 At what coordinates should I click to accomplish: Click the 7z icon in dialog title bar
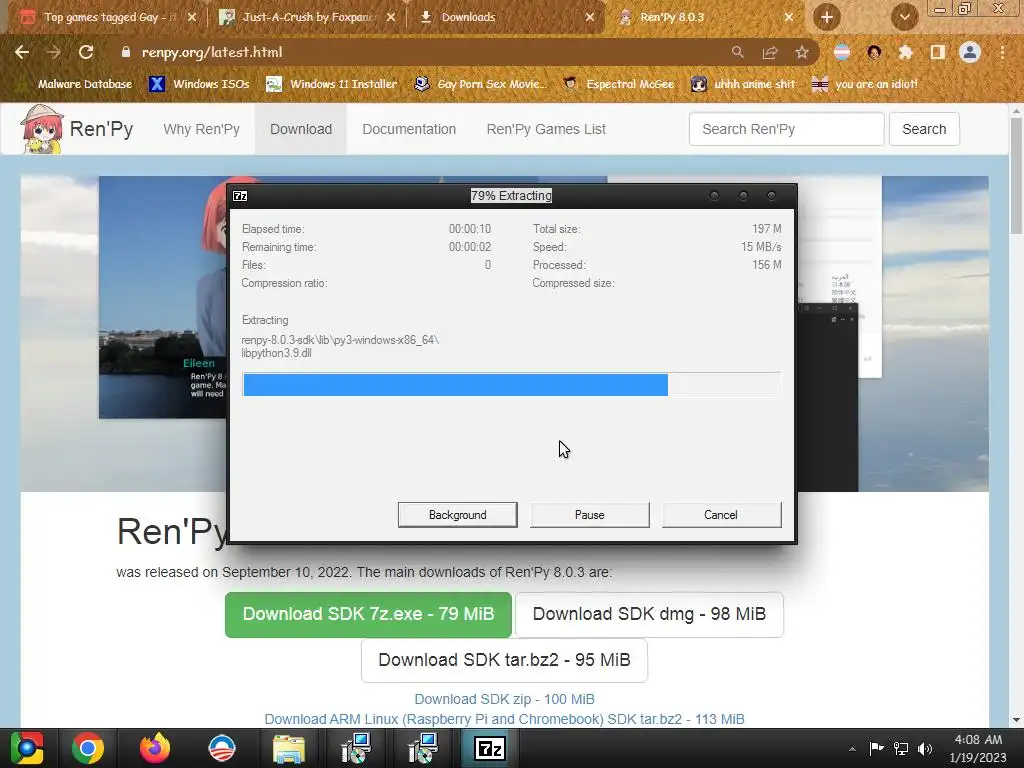(x=240, y=196)
